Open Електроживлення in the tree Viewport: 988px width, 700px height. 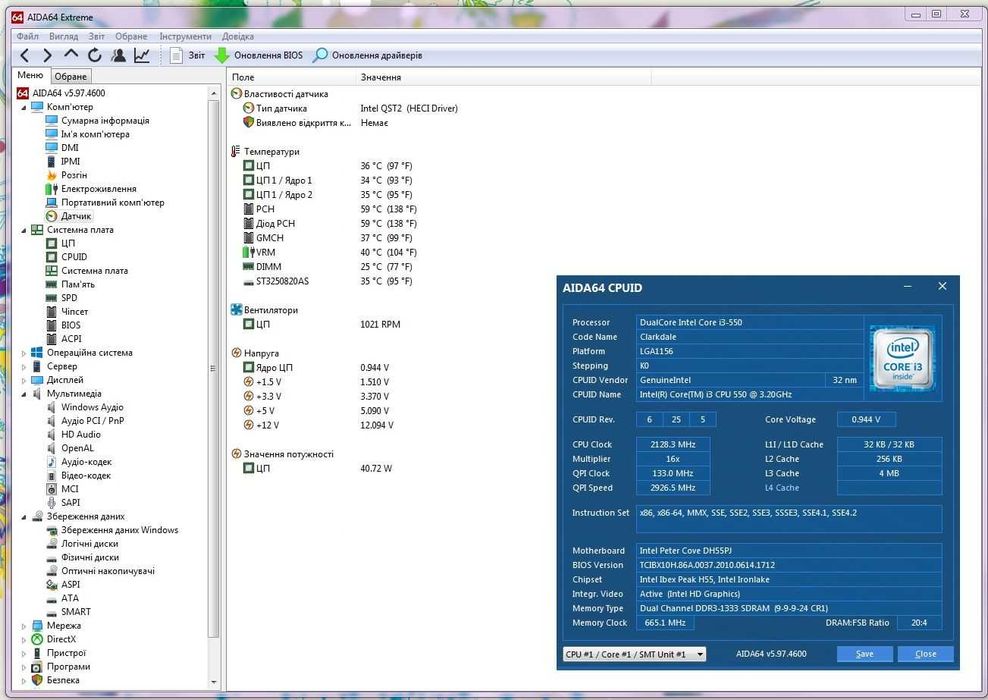(91, 188)
